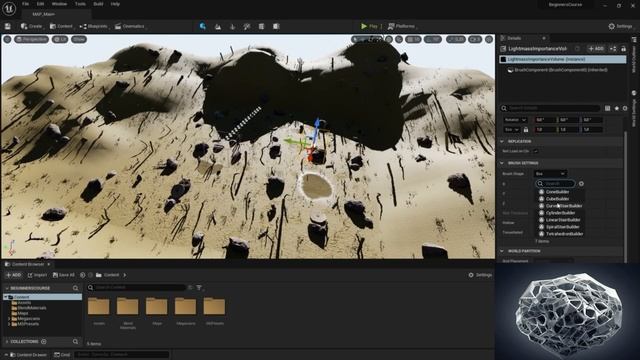Open the Content button in toolbar

[61, 26]
